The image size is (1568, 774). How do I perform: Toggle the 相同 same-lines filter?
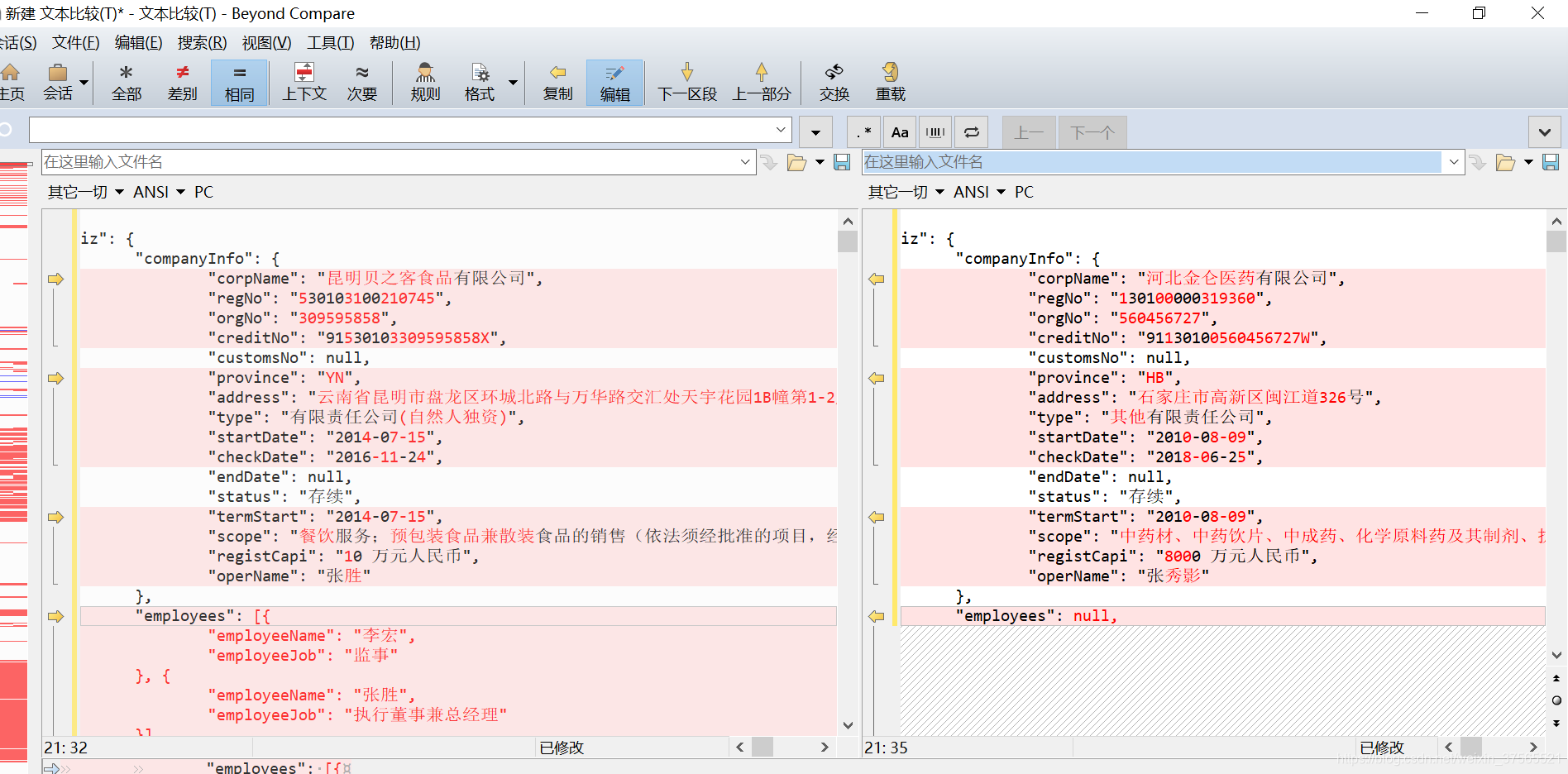239,83
